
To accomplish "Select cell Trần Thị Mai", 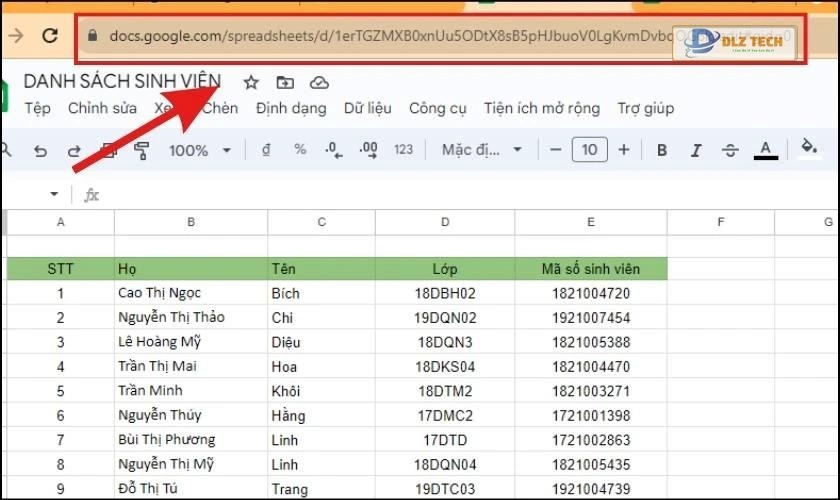I will pyautogui.click(x=191, y=366).
